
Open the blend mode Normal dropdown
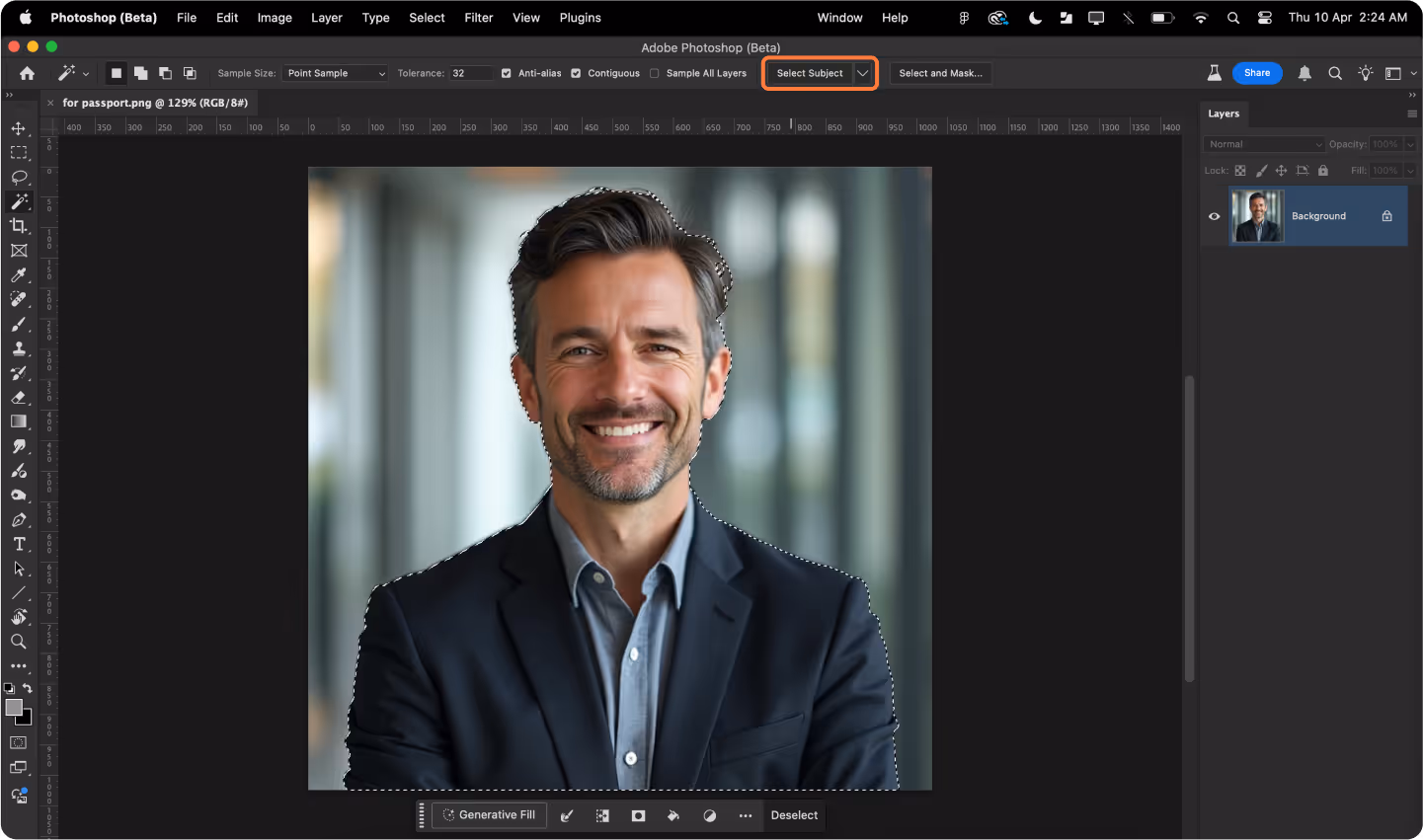1263,144
